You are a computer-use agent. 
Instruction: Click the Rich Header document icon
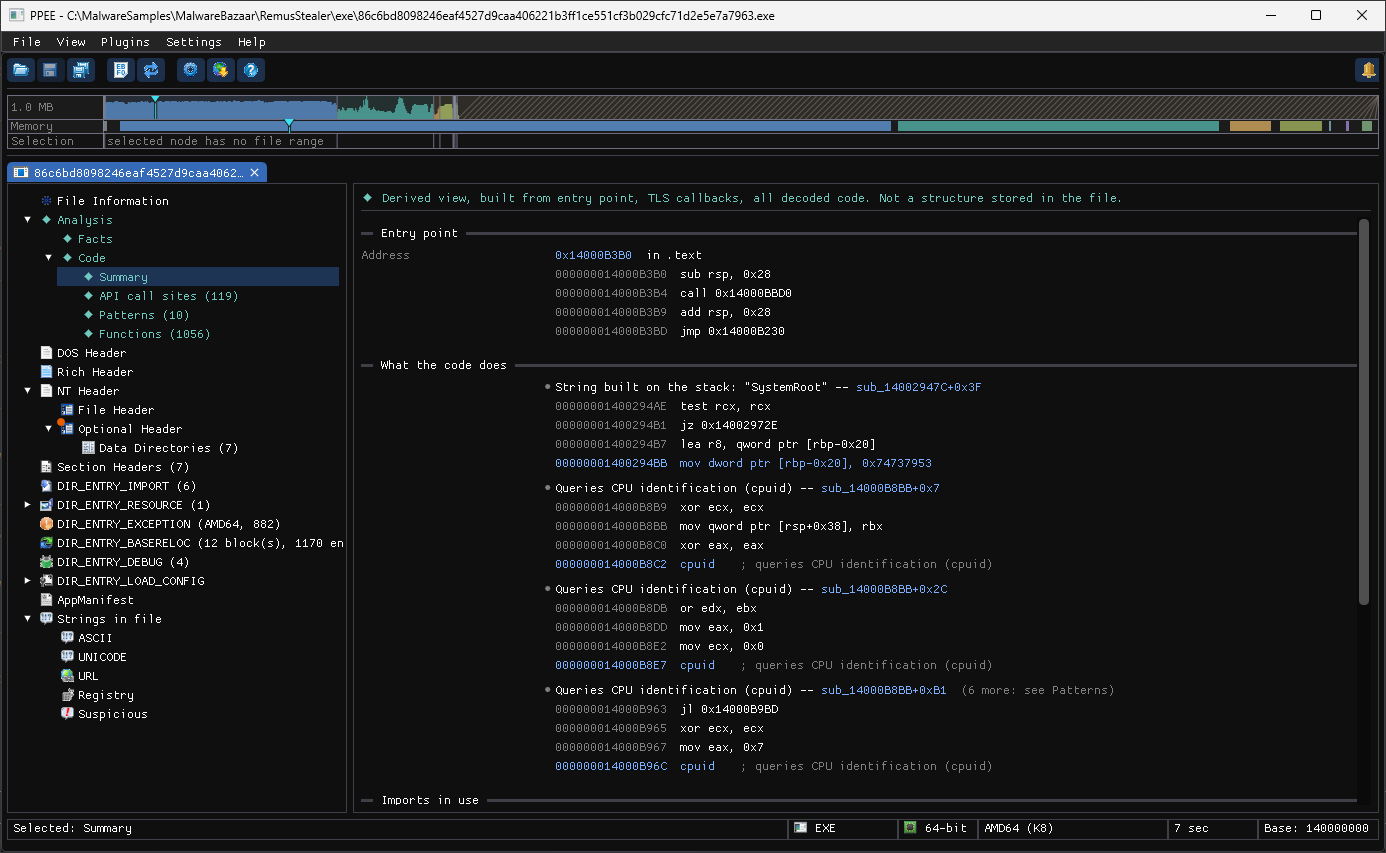coord(46,372)
